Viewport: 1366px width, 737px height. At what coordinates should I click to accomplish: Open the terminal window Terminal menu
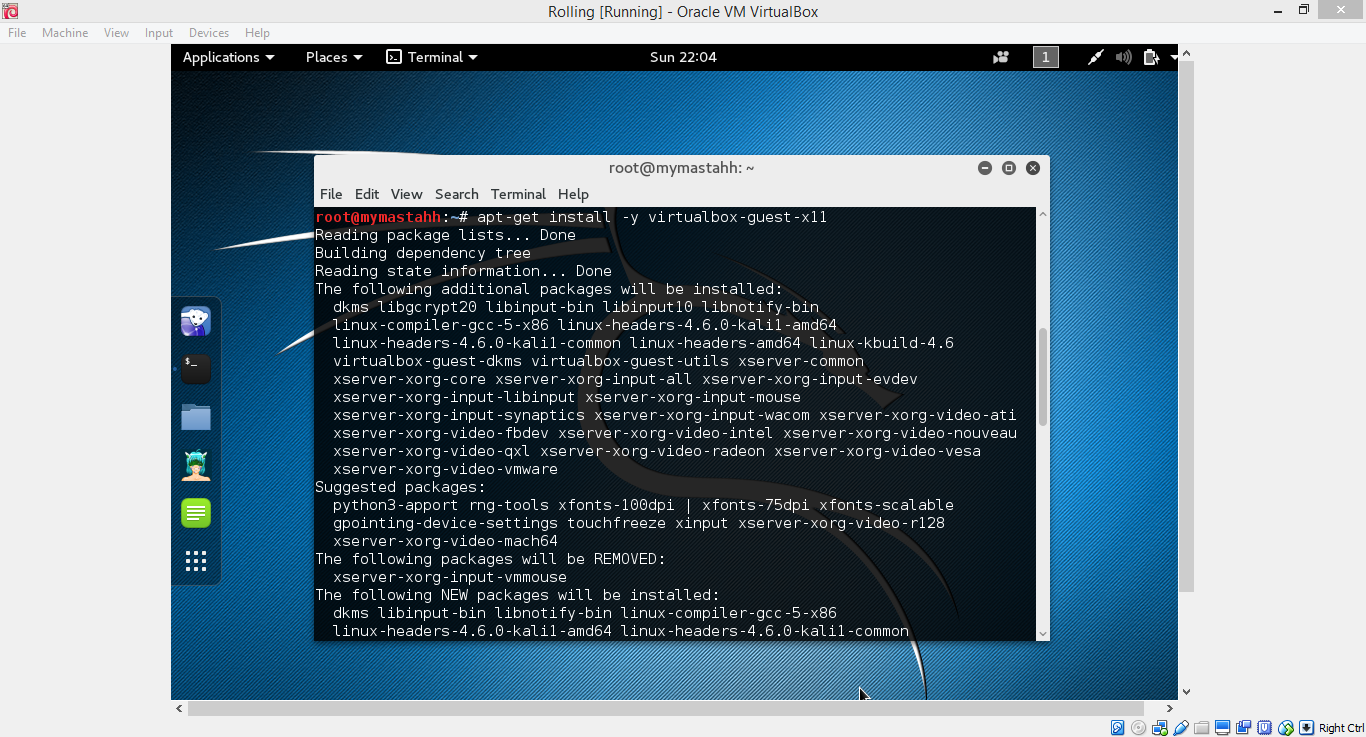pyautogui.click(x=518, y=194)
